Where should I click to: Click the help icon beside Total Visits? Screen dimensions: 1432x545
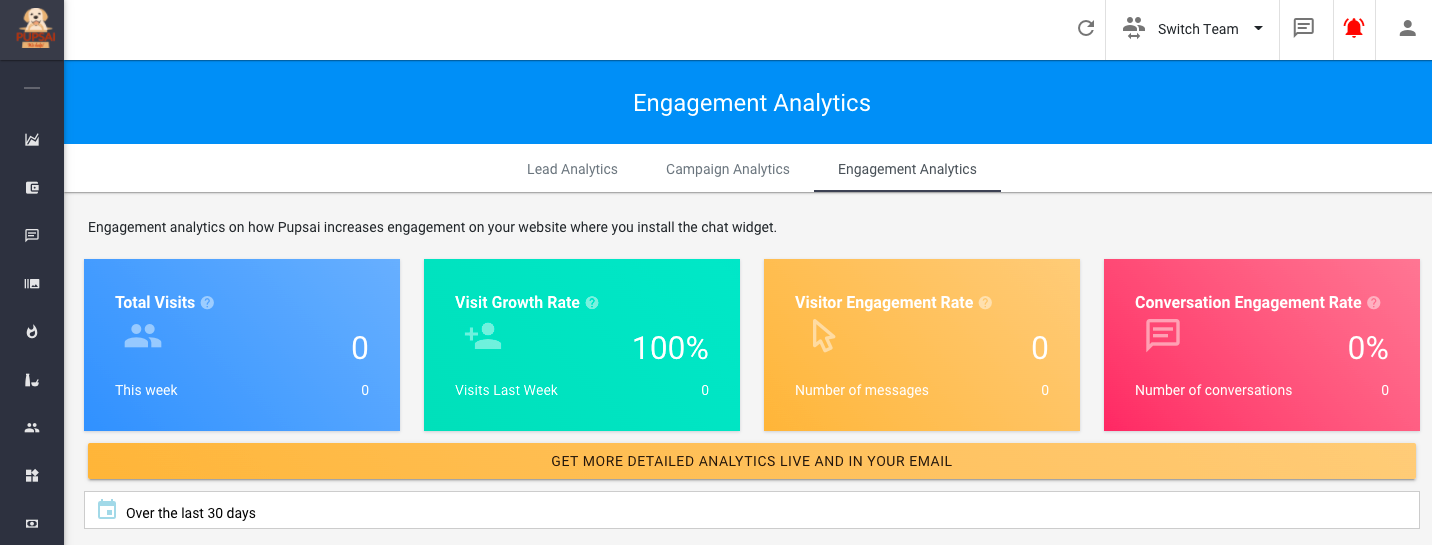[207, 303]
